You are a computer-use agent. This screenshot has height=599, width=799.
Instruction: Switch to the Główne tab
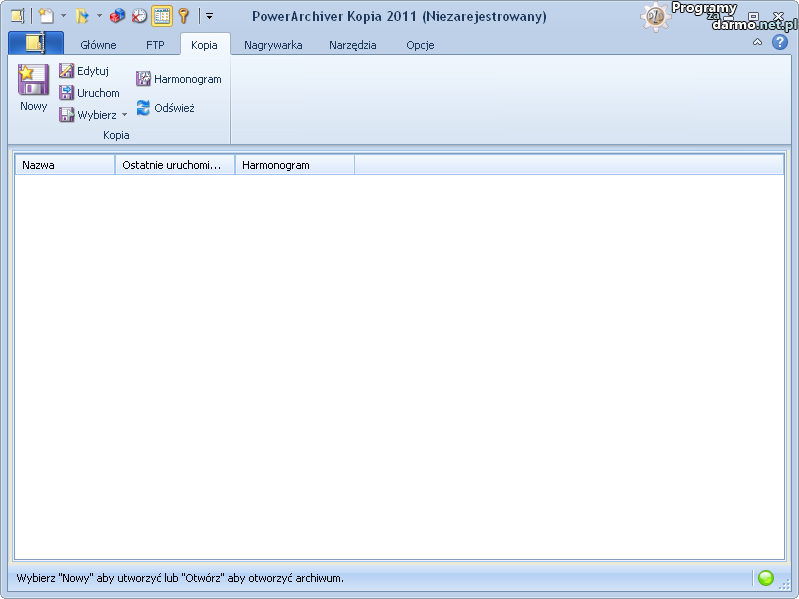98,45
